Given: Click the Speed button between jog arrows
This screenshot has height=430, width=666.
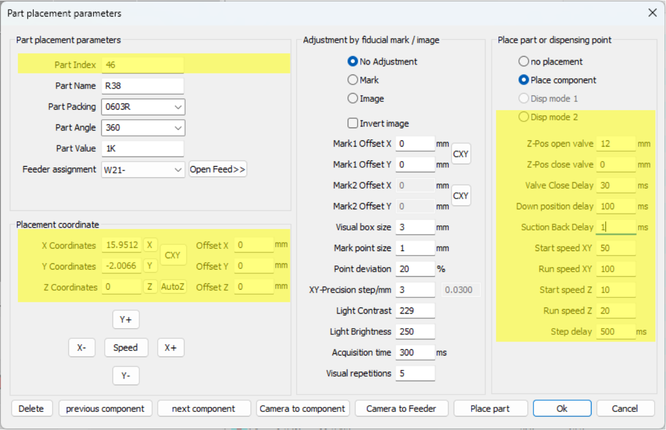Looking at the screenshot, I should [125, 348].
